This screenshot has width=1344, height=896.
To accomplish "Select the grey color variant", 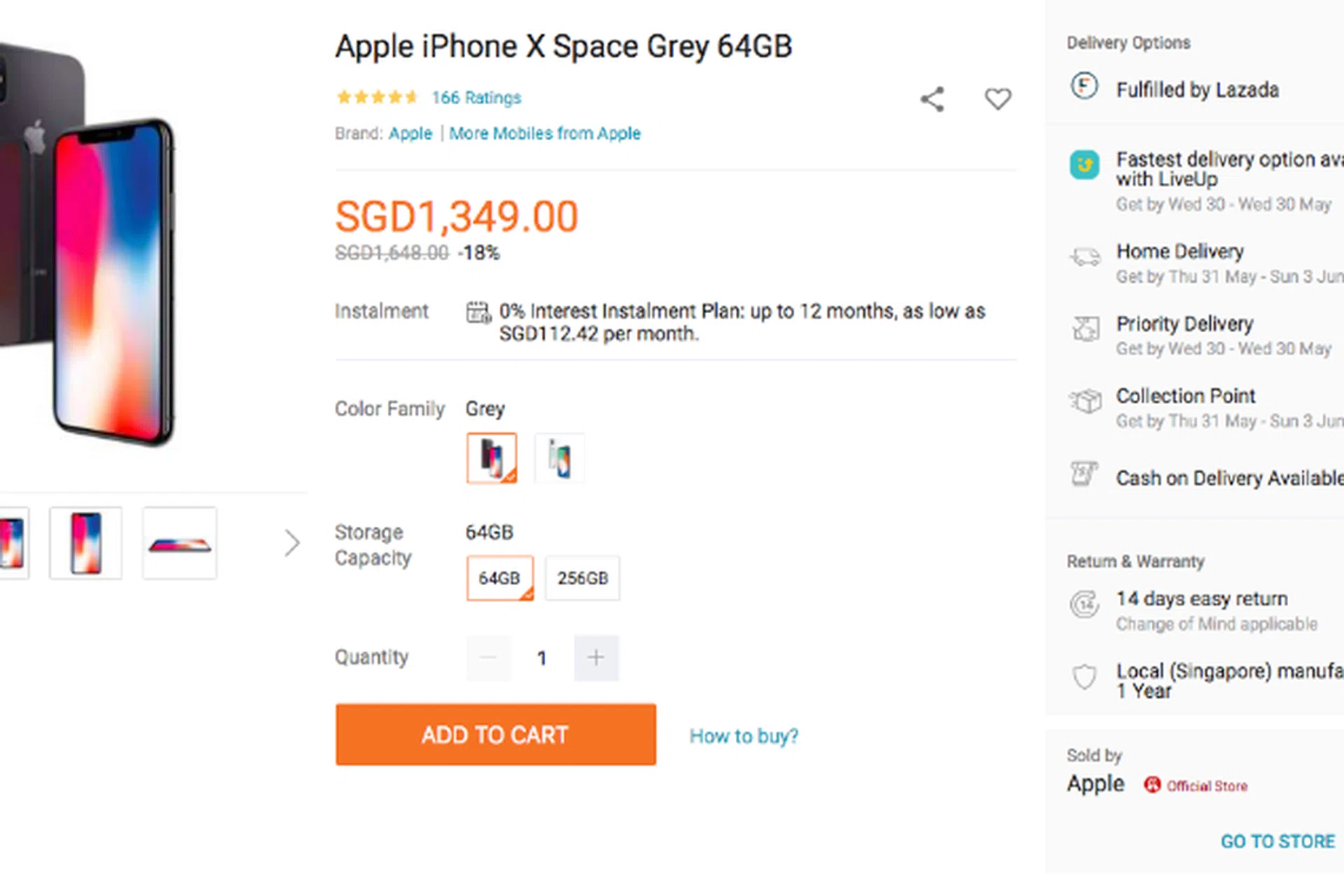I will 491,458.
